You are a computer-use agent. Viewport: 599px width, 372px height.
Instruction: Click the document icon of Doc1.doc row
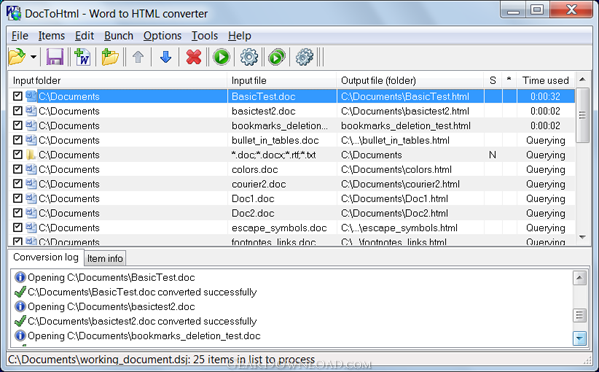(x=31, y=198)
